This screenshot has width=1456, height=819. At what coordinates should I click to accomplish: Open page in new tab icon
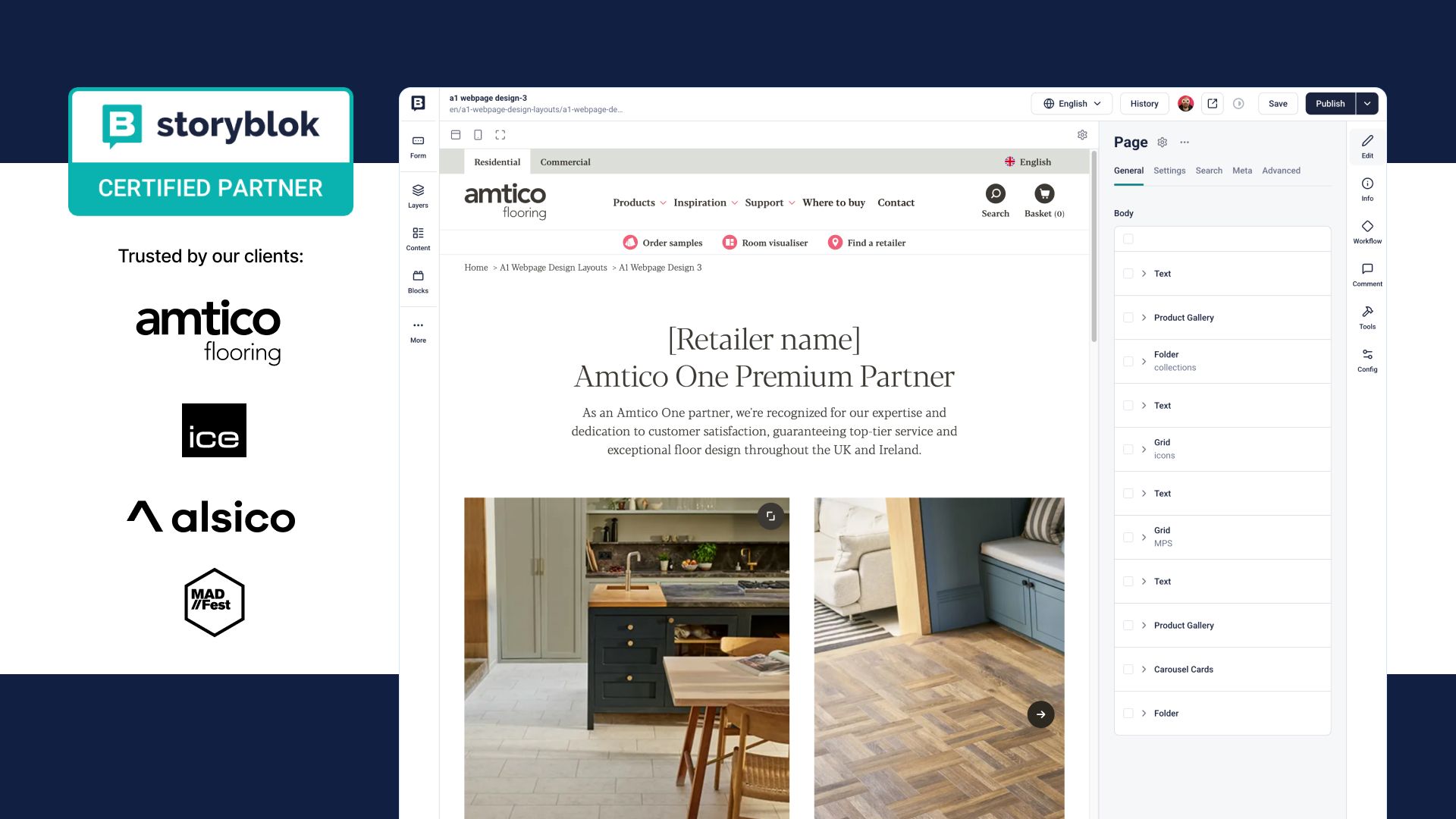click(1213, 104)
